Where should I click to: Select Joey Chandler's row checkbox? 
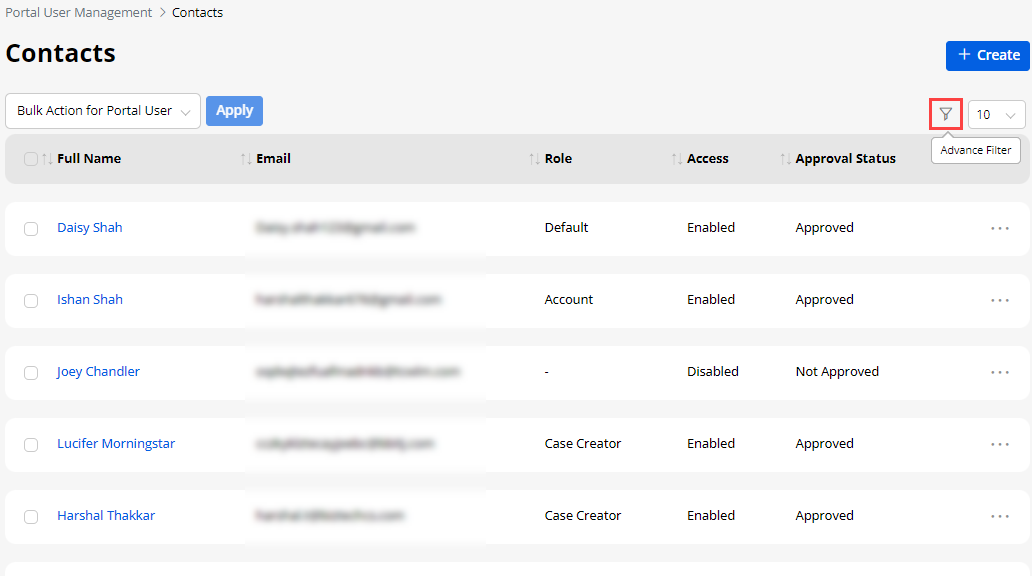tap(31, 373)
